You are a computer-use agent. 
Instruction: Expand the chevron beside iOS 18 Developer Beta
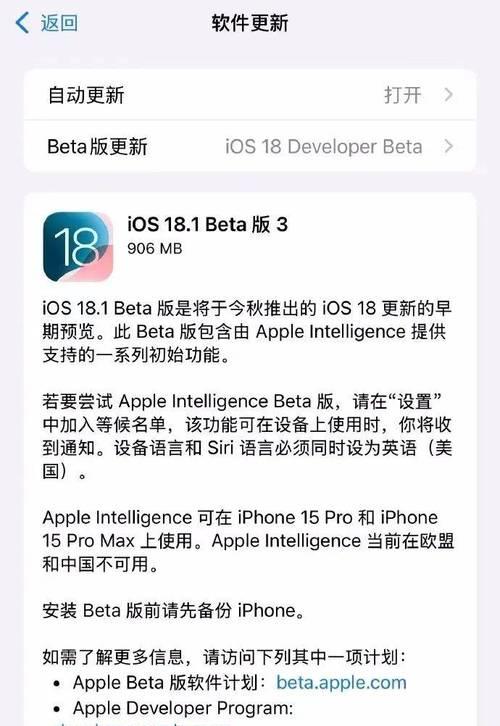coord(448,146)
